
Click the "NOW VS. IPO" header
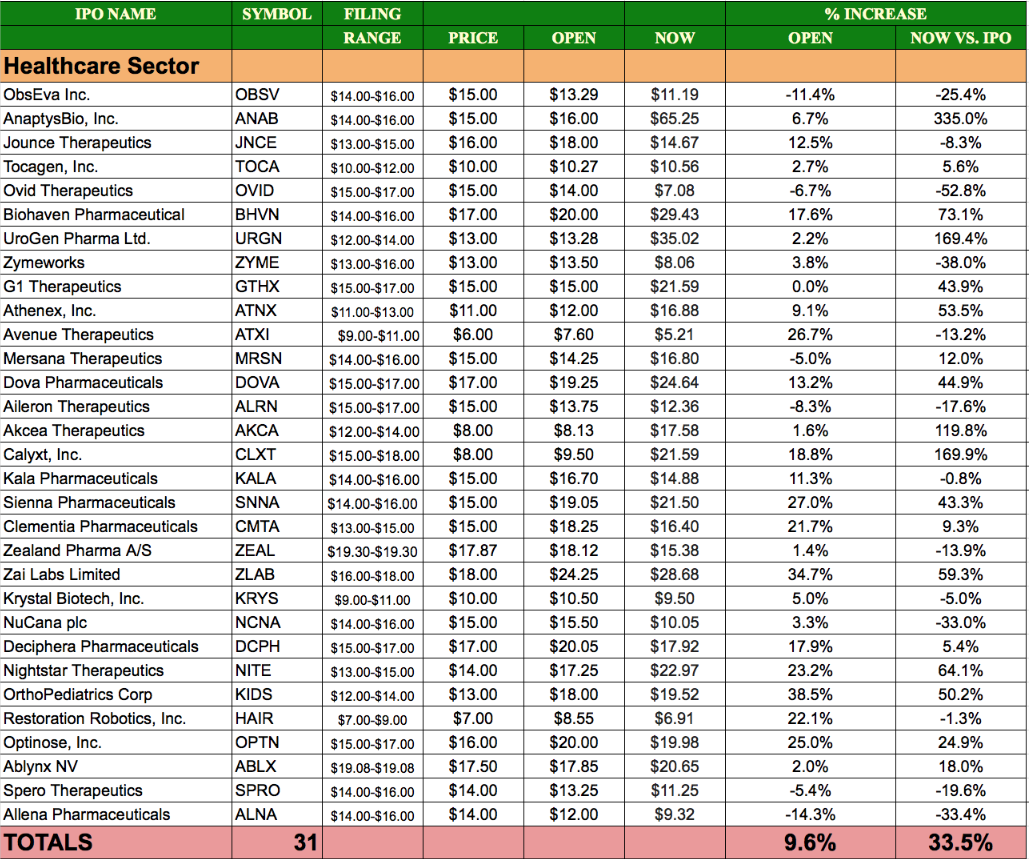[x=960, y=38]
